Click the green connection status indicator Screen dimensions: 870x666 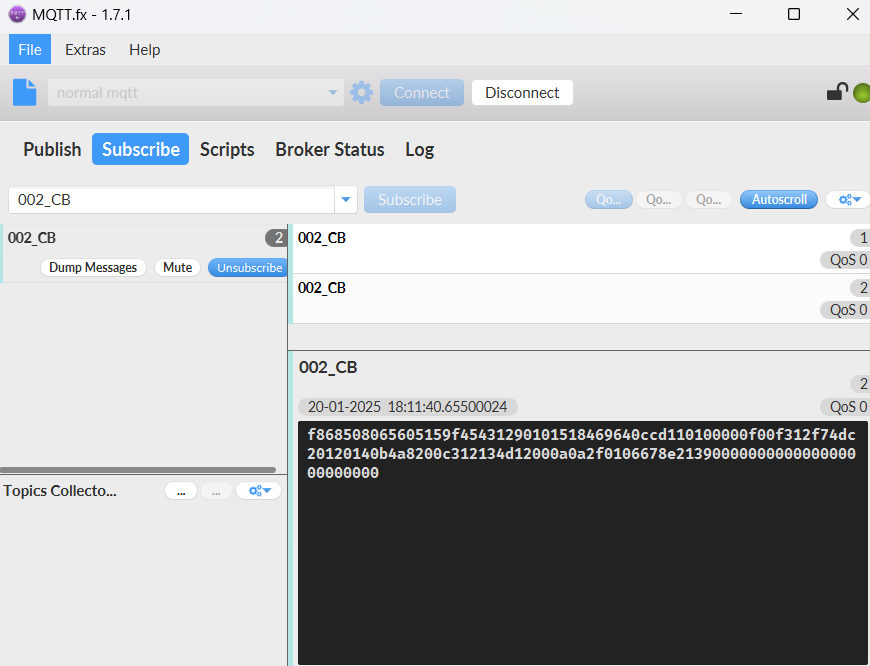(x=862, y=93)
